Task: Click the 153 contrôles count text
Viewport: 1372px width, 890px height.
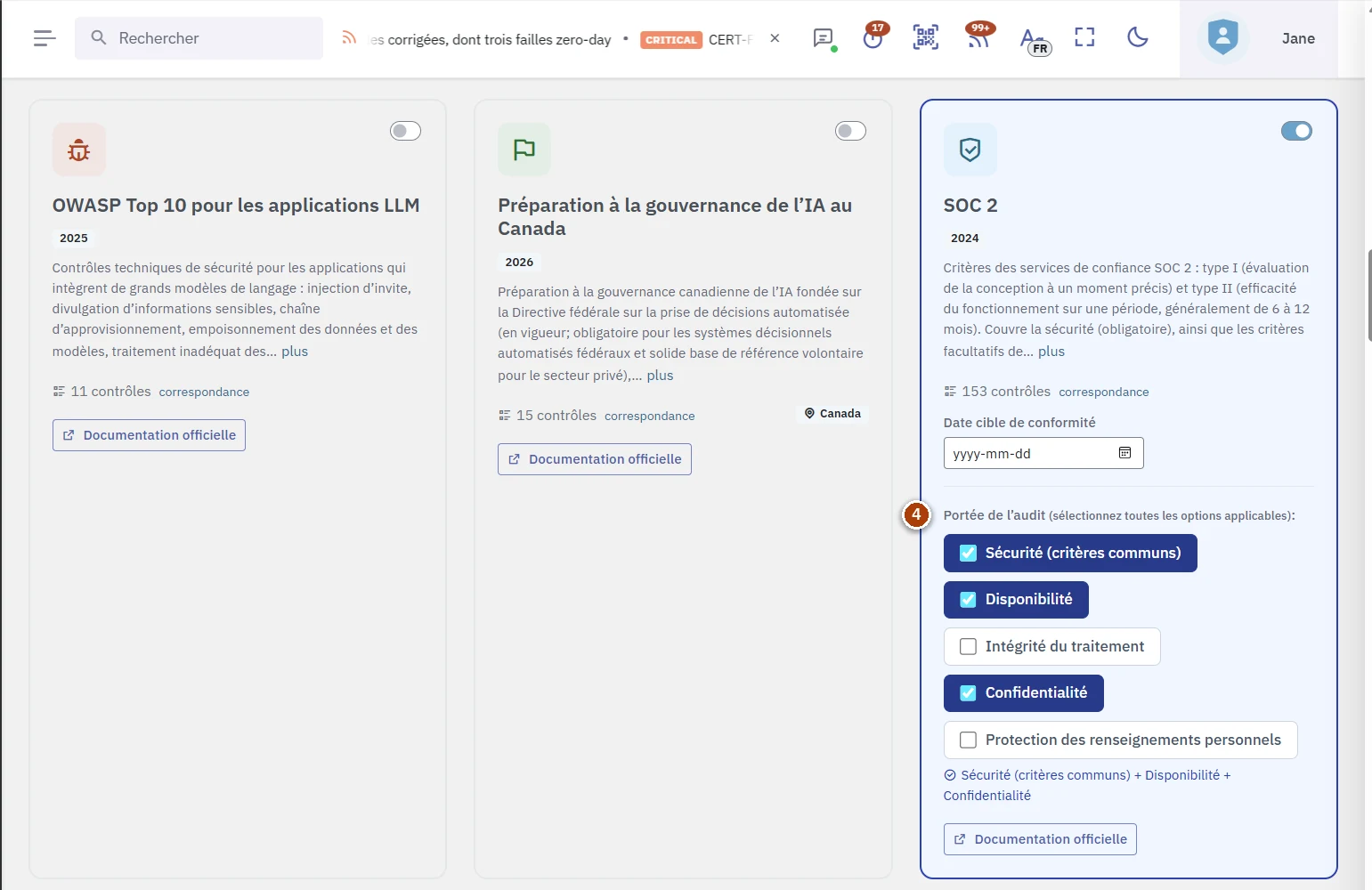Action: [x=1006, y=392]
